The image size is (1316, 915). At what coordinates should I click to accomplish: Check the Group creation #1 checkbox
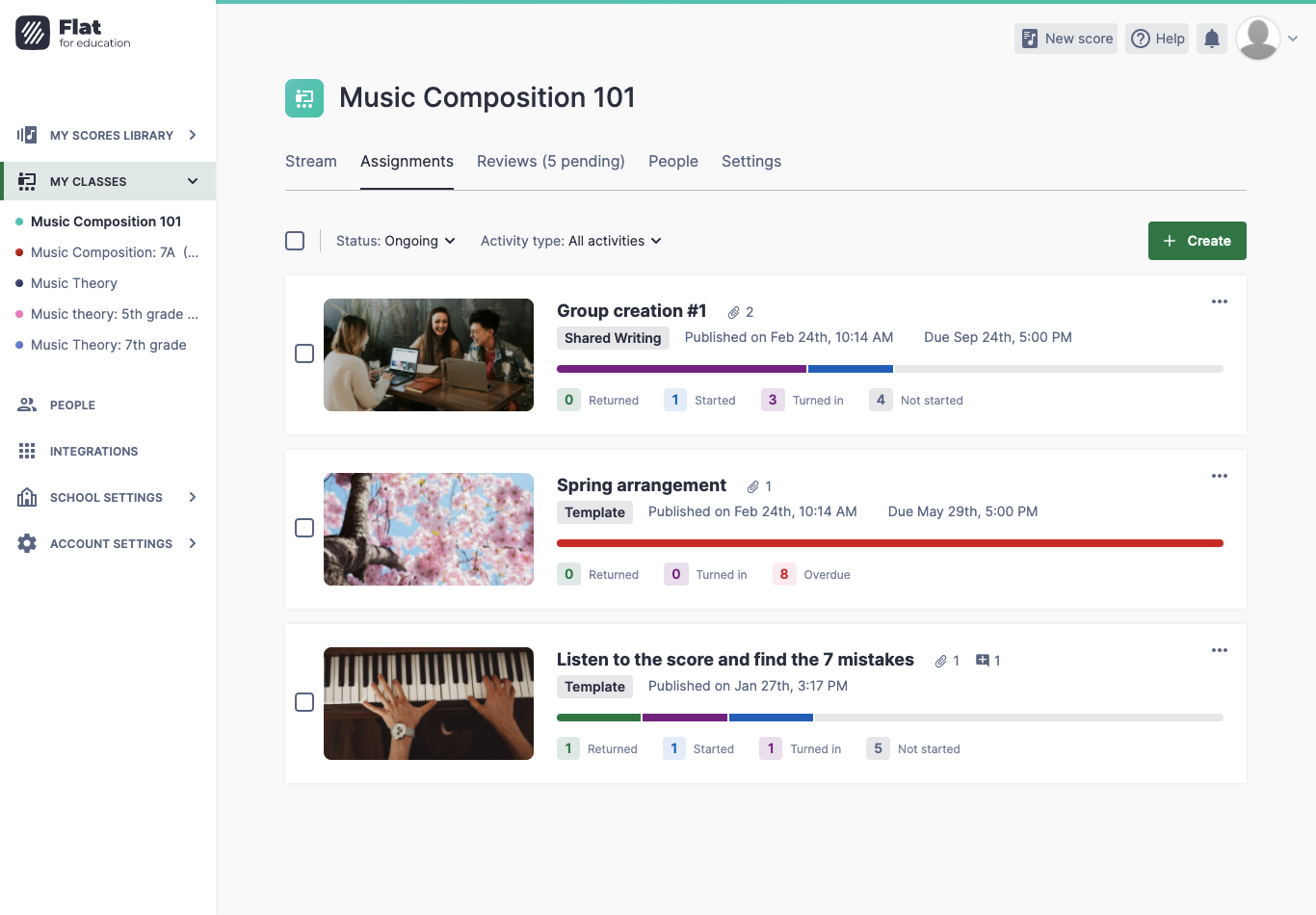304,353
